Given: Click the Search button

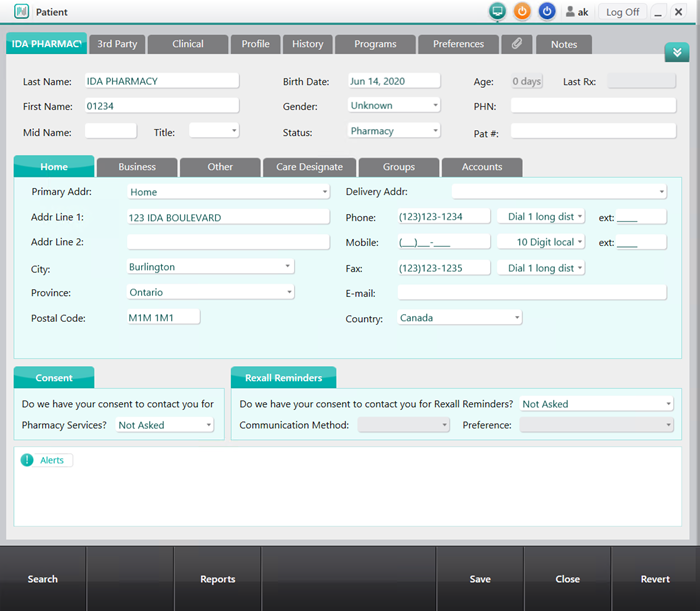Looking at the screenshot, I should 43,579.
